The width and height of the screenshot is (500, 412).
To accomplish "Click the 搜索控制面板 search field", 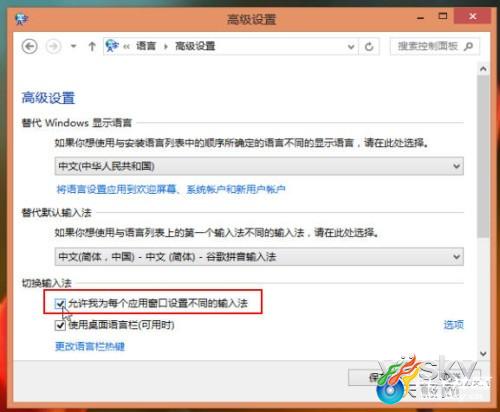I will pyautogui.click(x=428, y=46).
